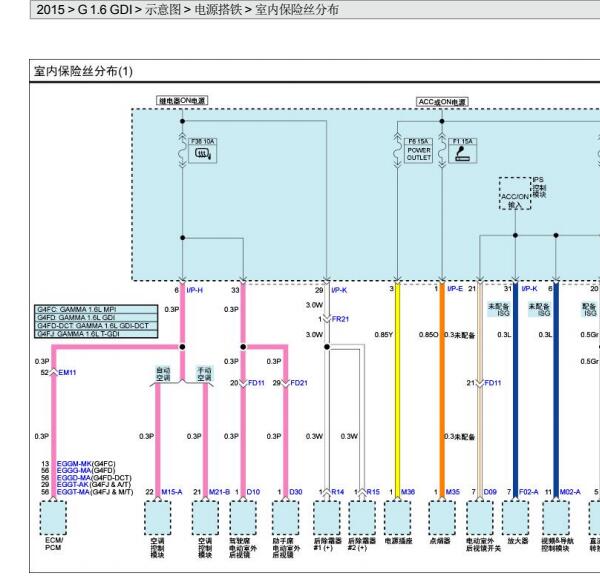600x583 pixels.
Task: Click the component box under connector M15-A
Action: [x=158, y=518]
